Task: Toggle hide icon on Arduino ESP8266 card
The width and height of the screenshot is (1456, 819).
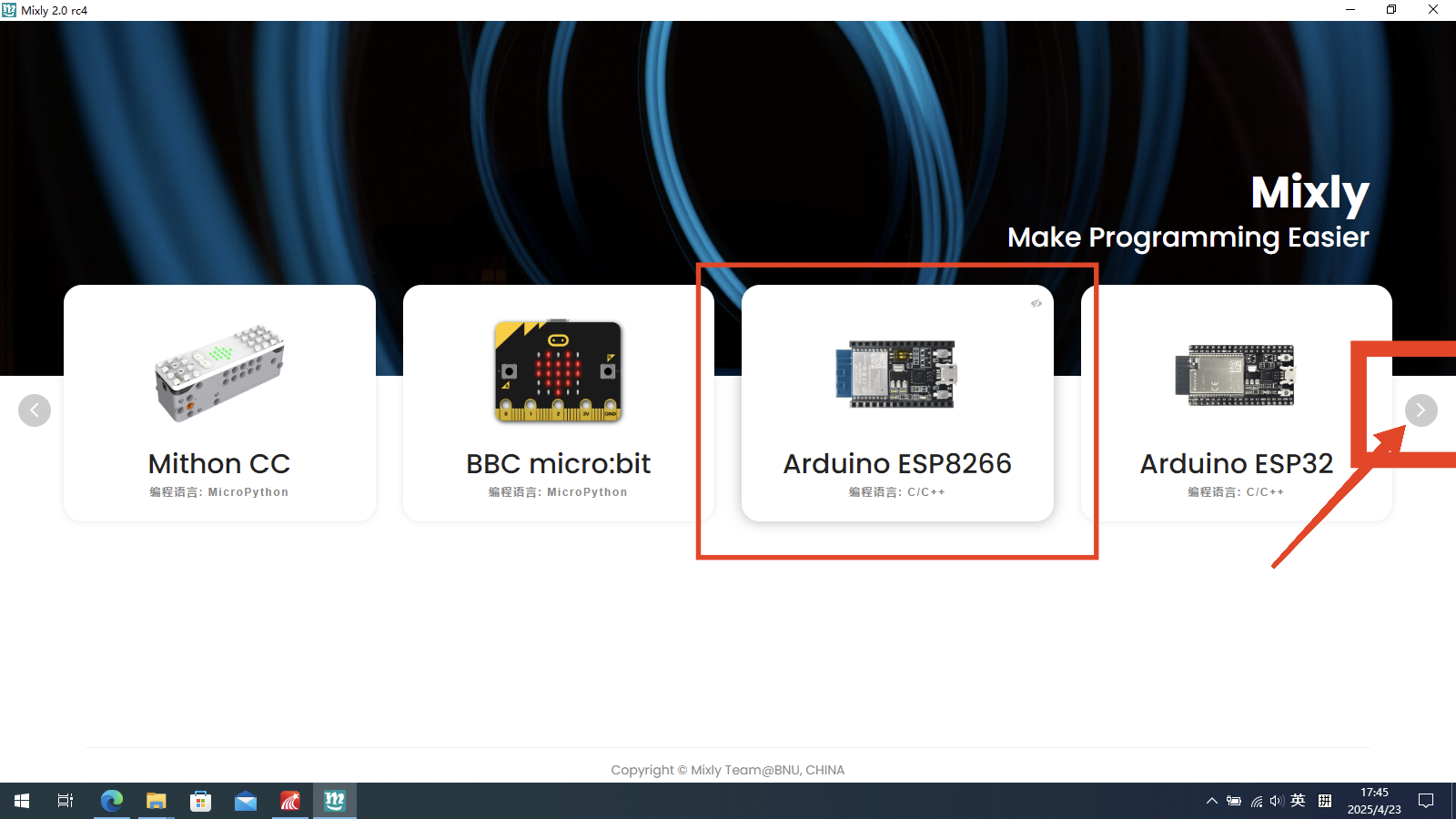Action: pos(1036,303)
